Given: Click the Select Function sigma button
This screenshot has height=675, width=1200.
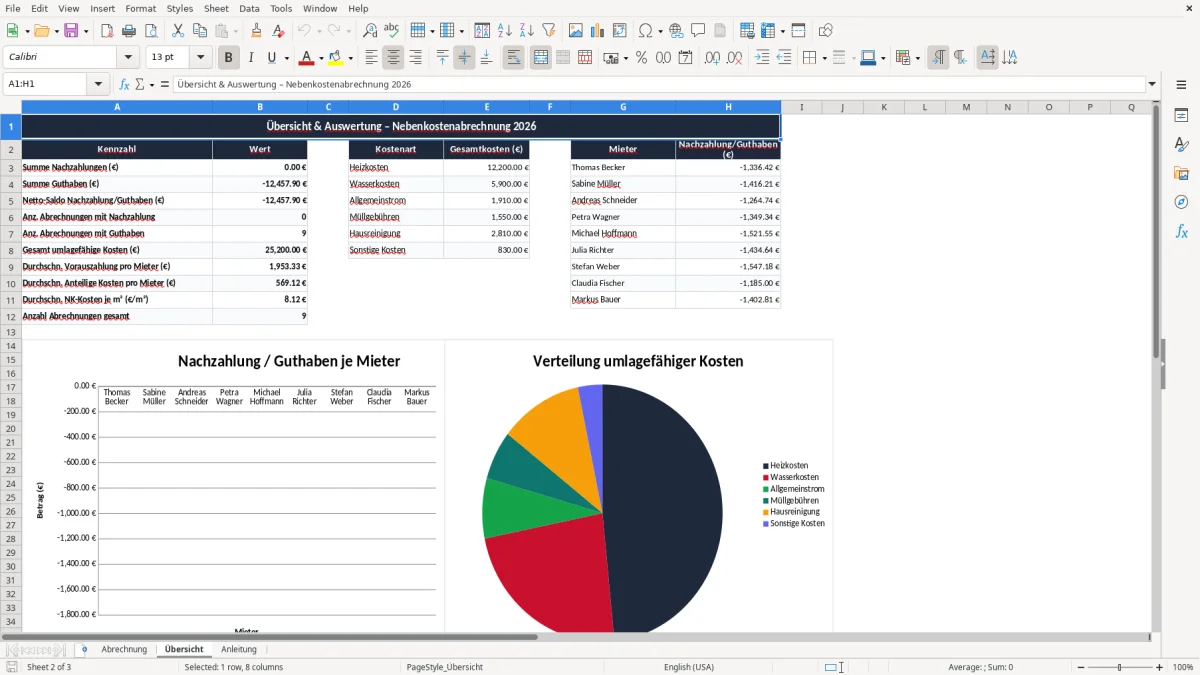Looking at the screenshot, I should [139, 84].
